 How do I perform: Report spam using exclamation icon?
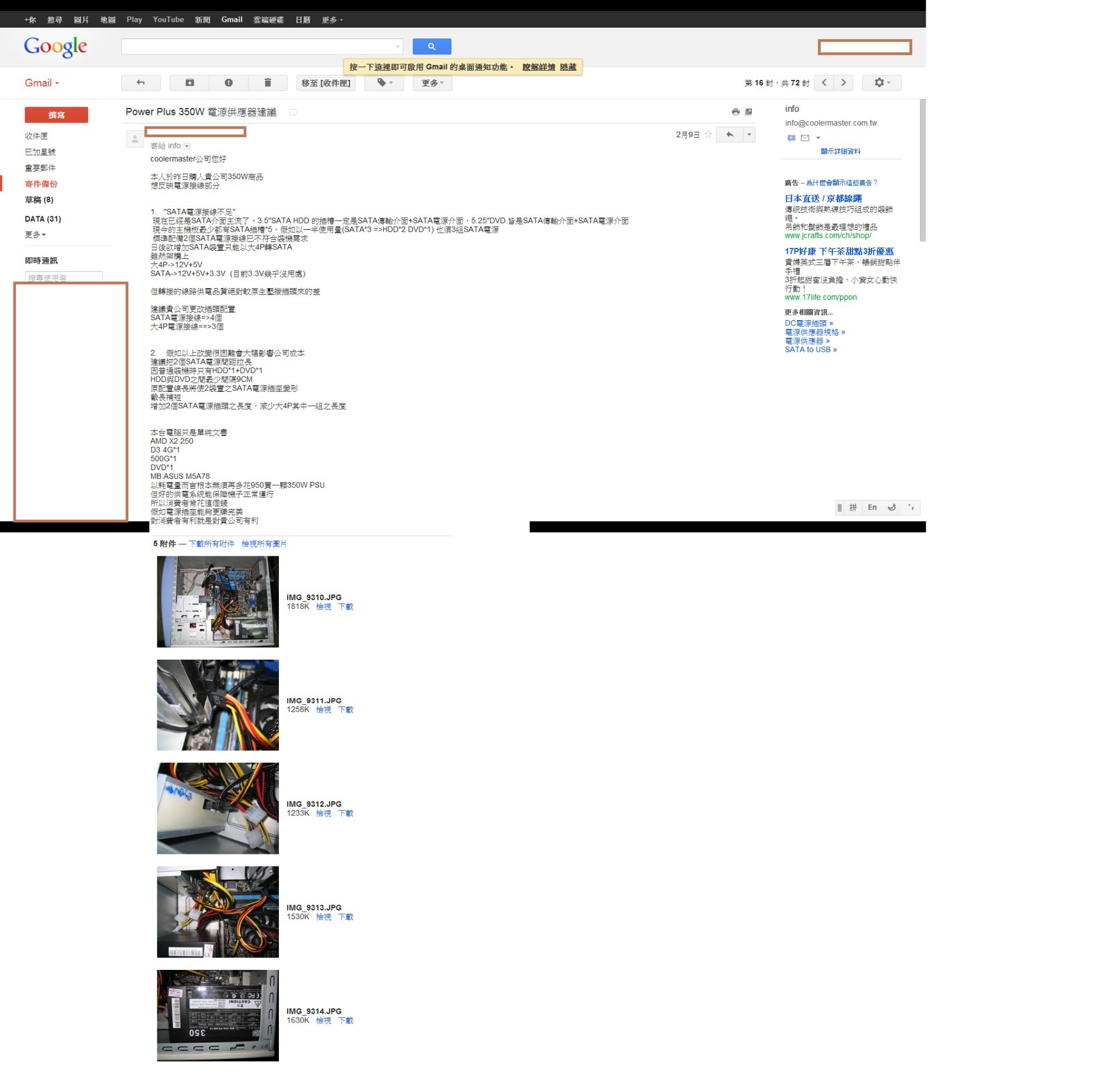point(229,83)
